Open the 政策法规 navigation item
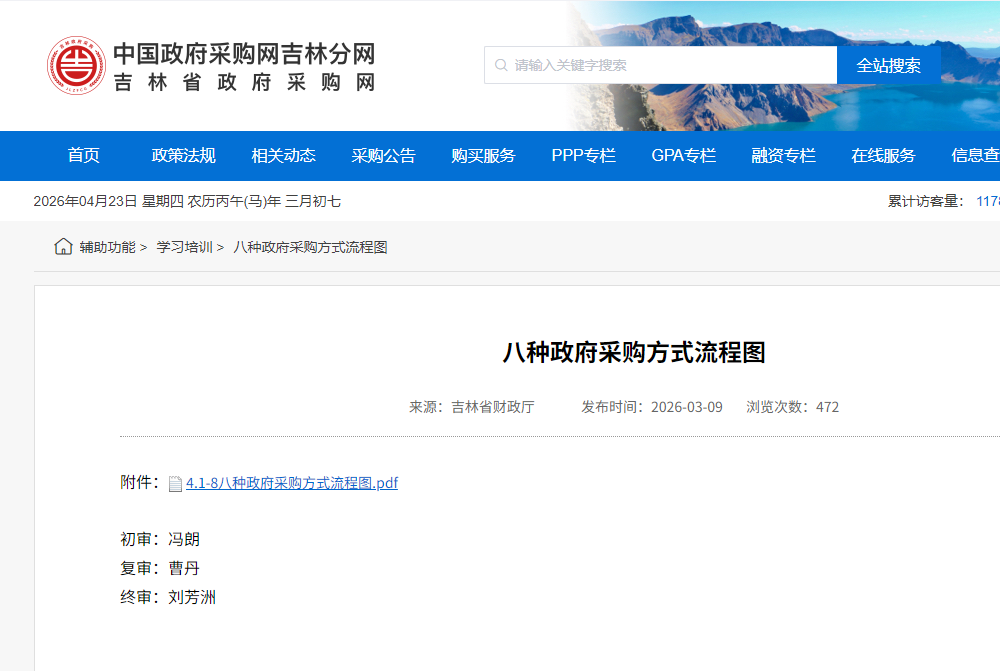 click(183, 155)
